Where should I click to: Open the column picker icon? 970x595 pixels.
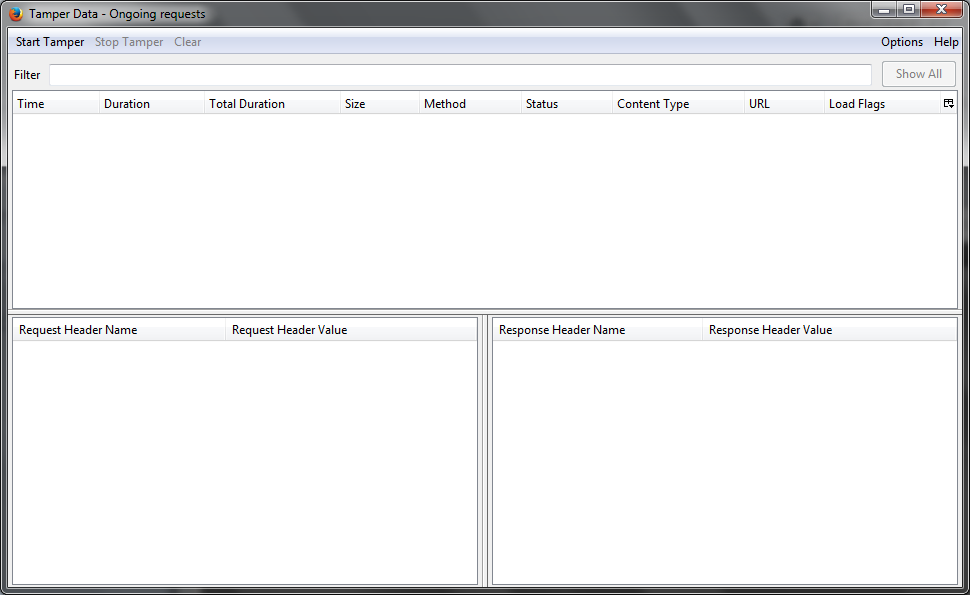(948, 103)
